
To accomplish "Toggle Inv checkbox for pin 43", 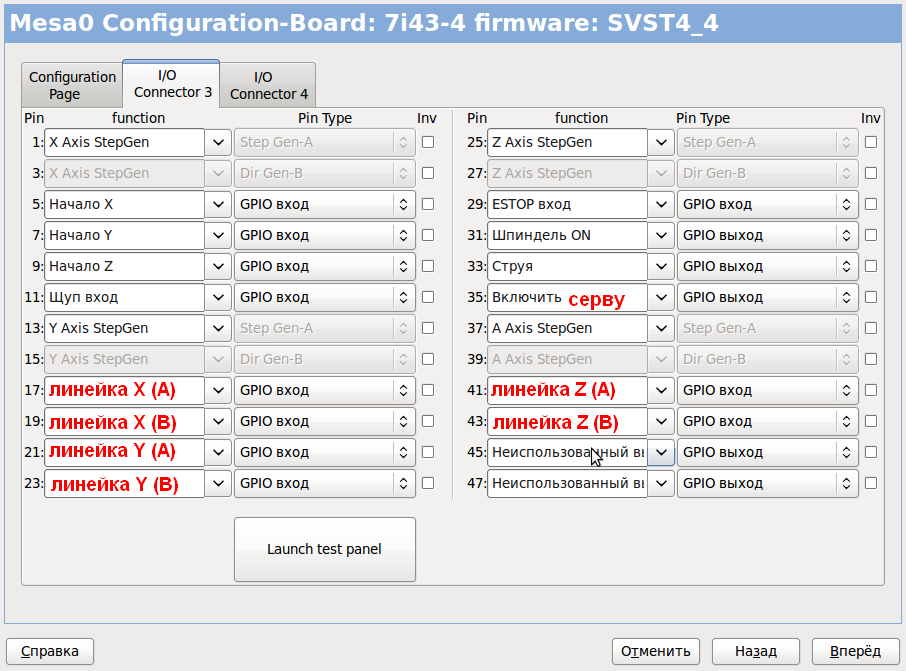I will (871, 421).
